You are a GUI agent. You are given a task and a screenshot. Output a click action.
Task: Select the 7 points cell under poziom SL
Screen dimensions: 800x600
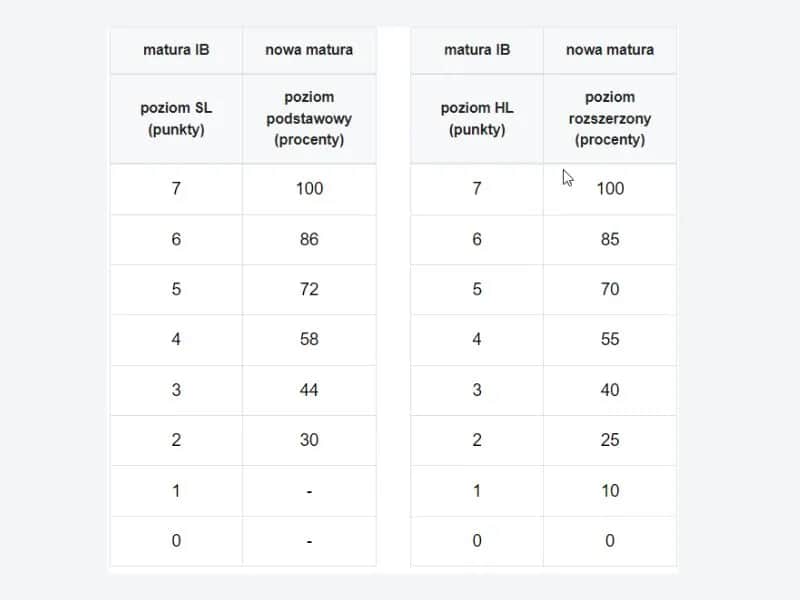tap(176, 188)
